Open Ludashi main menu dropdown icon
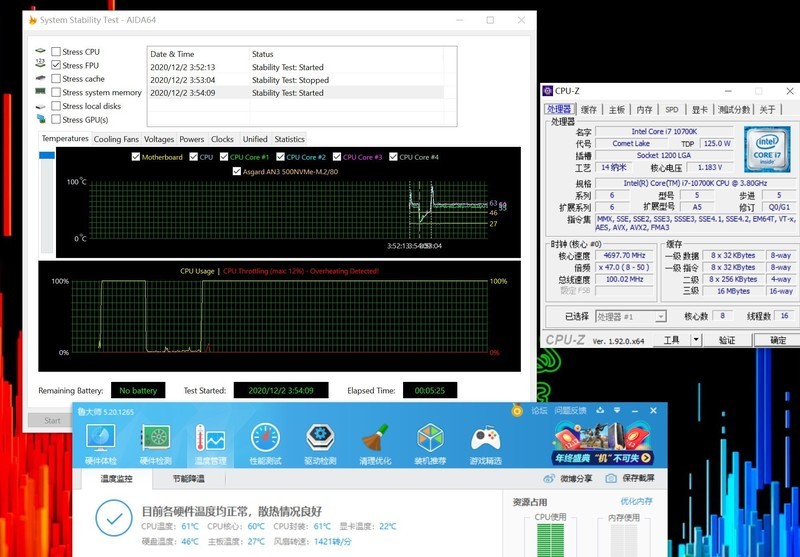Screen dimensions: 800x557 point(617,410)
